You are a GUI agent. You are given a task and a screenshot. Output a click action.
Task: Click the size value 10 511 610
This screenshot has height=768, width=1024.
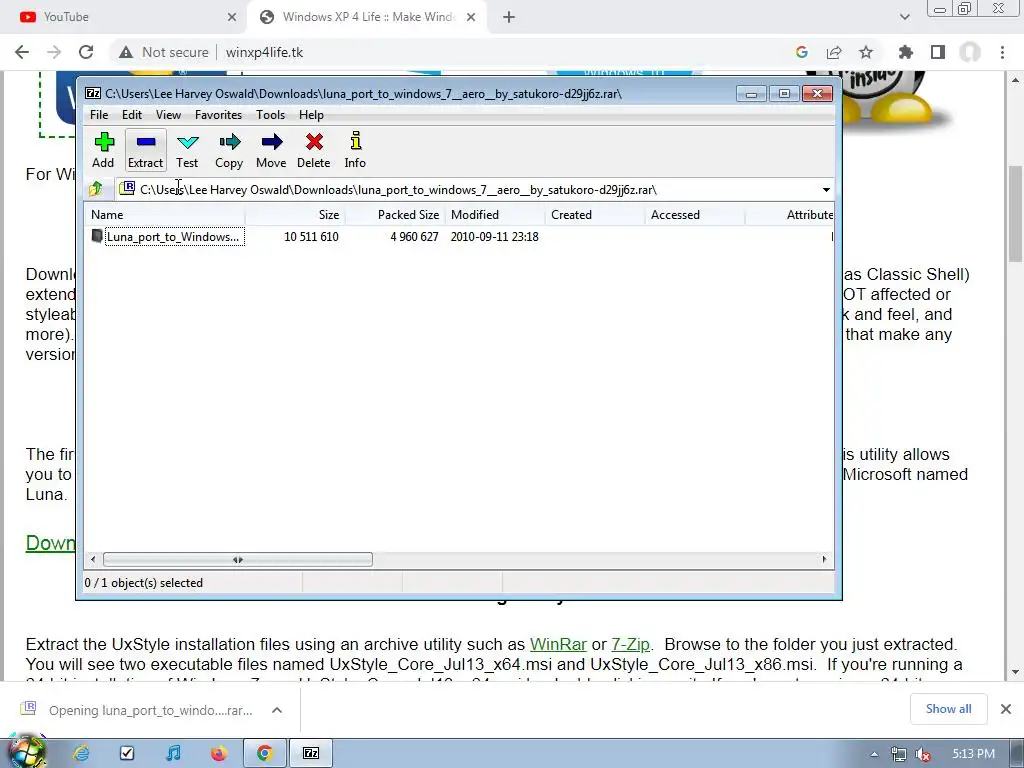coord(311,237)
